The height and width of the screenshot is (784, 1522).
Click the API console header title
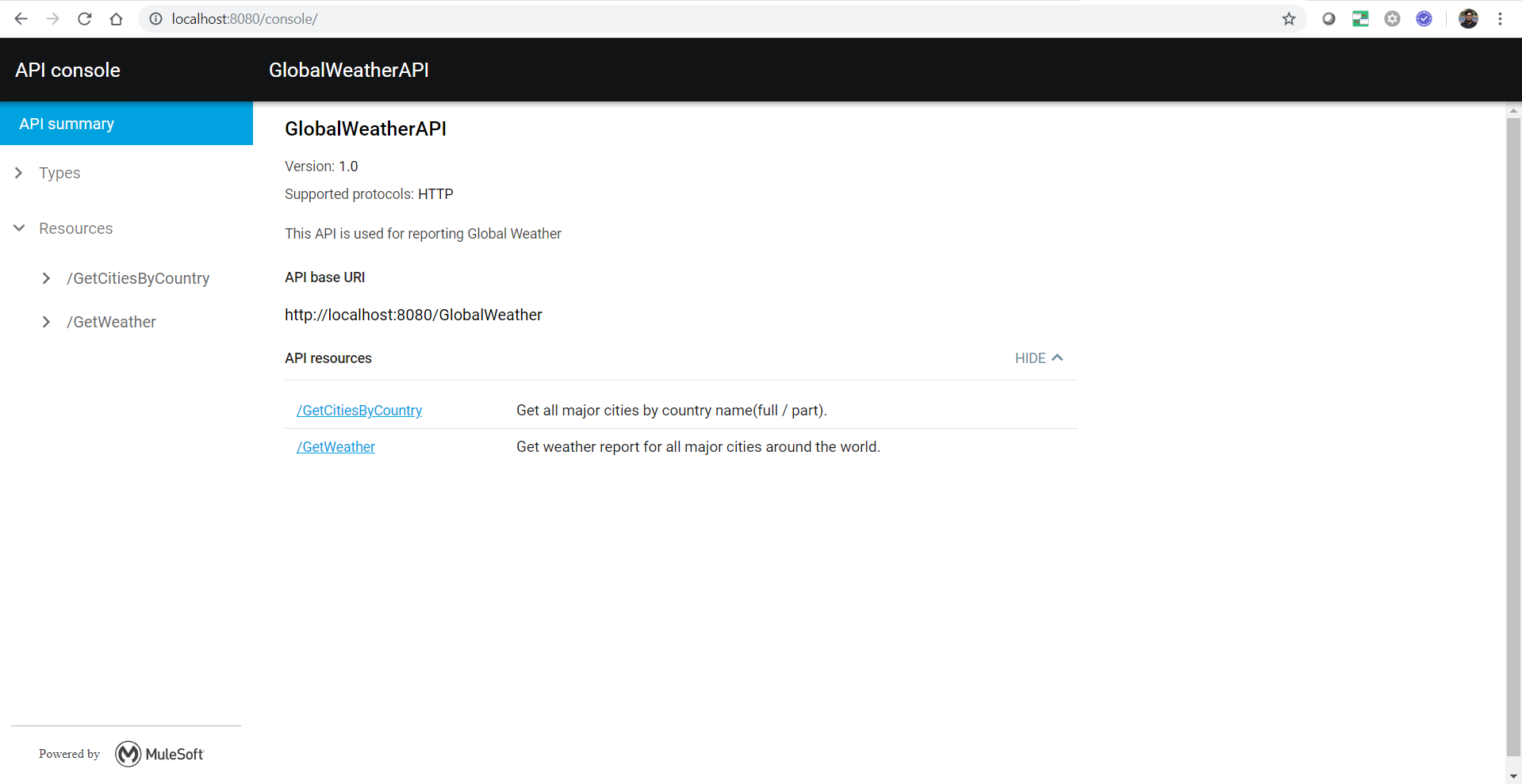tap(67, 70)
